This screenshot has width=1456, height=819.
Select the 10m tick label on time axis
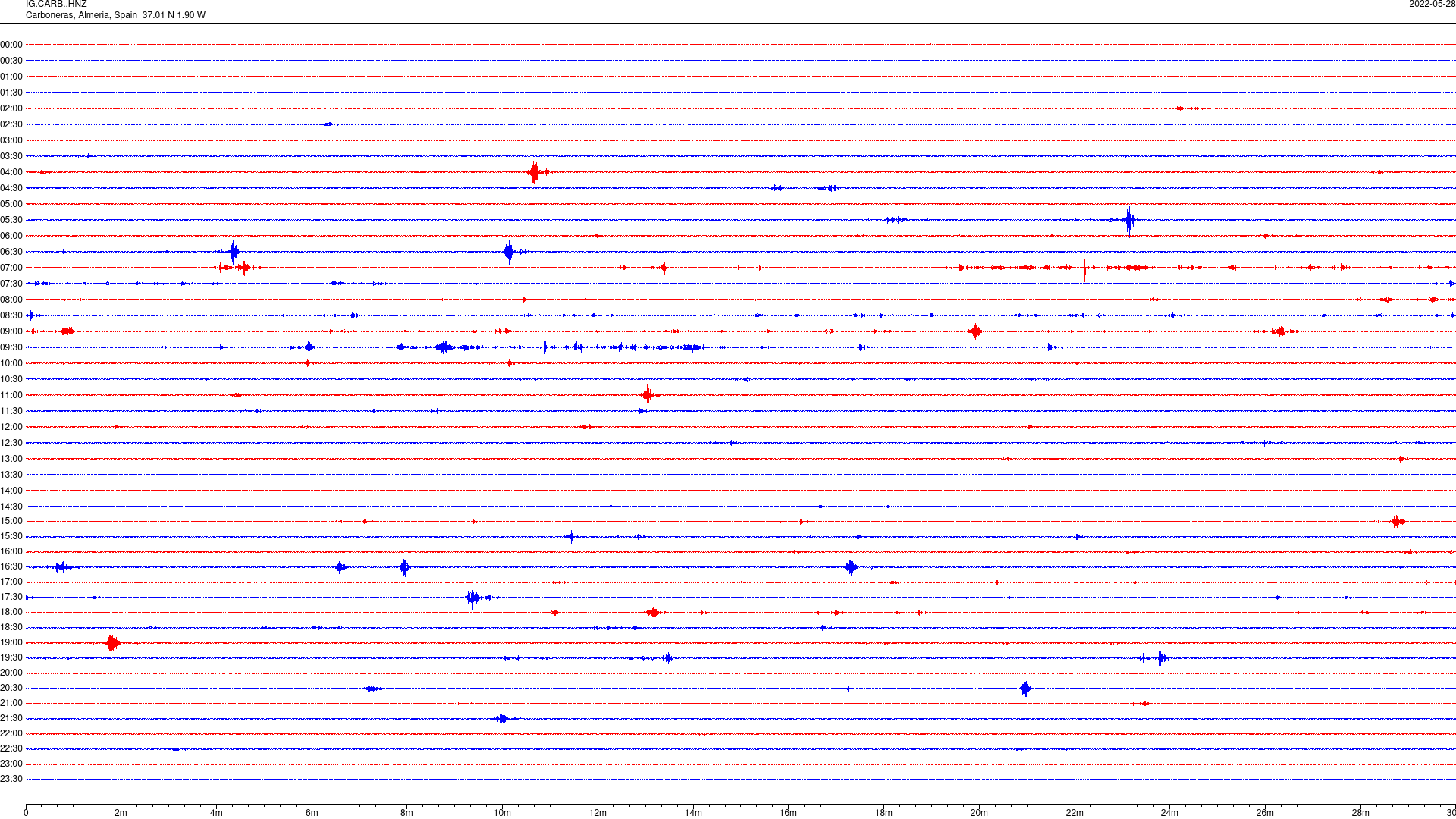pos(502,813)
